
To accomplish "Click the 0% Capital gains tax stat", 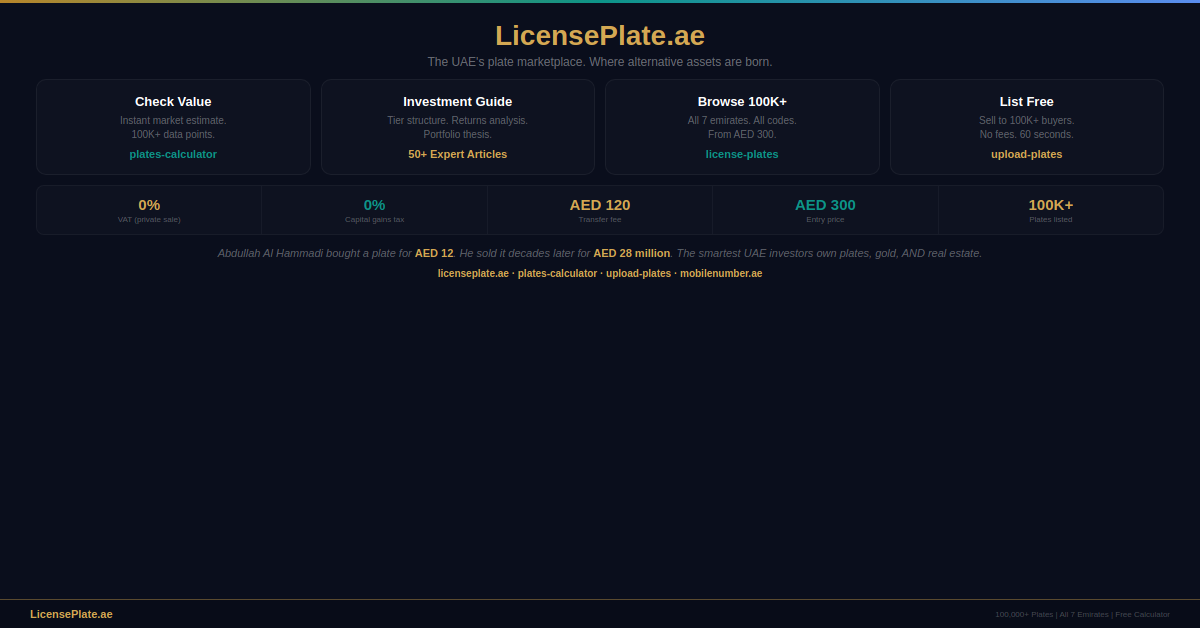I will click(374, 209).
